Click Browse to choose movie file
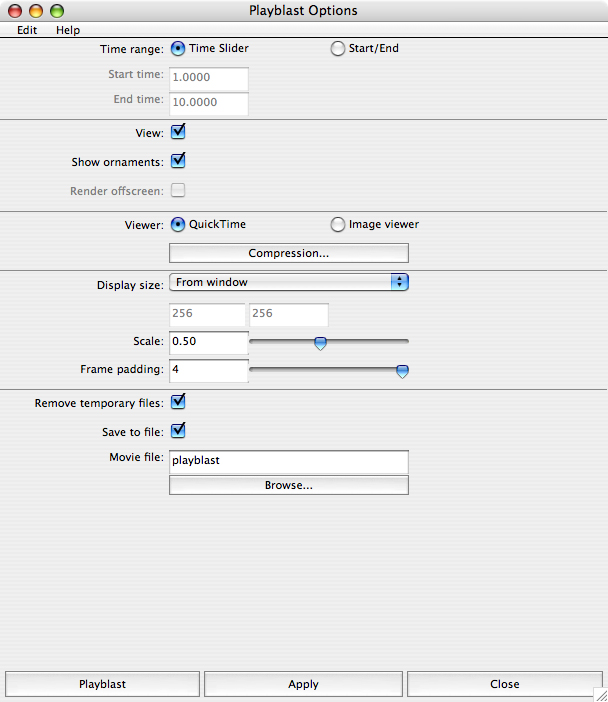The width and height of the screenshot is (608, 702). coord(288,485)
